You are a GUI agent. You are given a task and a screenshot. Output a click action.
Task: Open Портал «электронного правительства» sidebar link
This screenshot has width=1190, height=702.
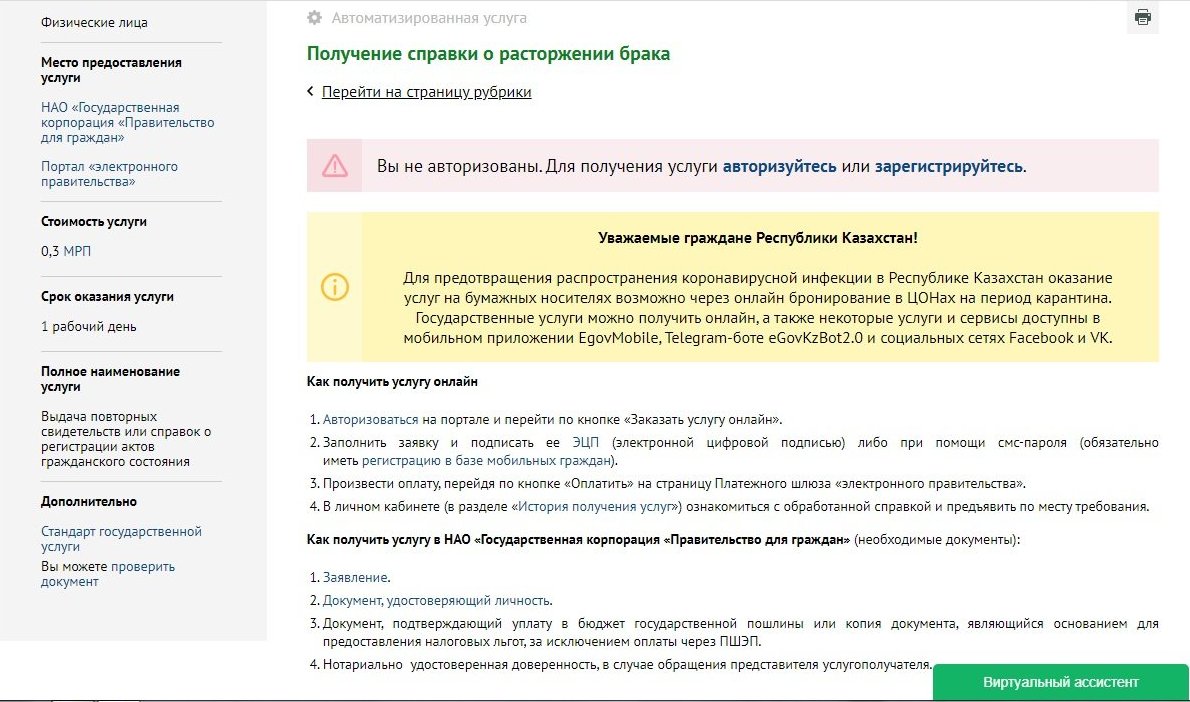pos(109,174)
